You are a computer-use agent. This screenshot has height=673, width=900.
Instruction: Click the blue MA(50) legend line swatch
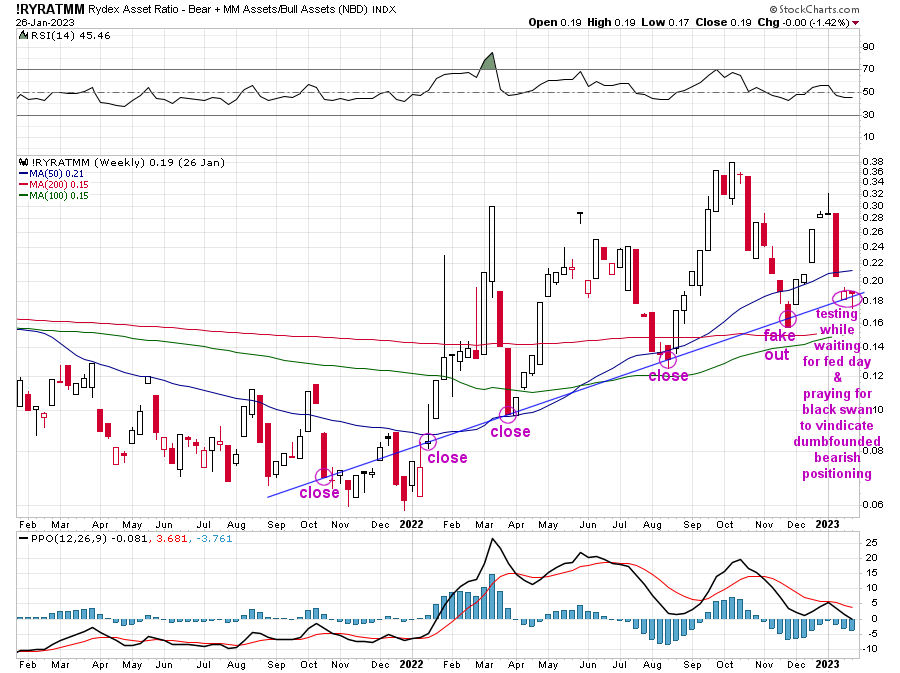(24, 173)
